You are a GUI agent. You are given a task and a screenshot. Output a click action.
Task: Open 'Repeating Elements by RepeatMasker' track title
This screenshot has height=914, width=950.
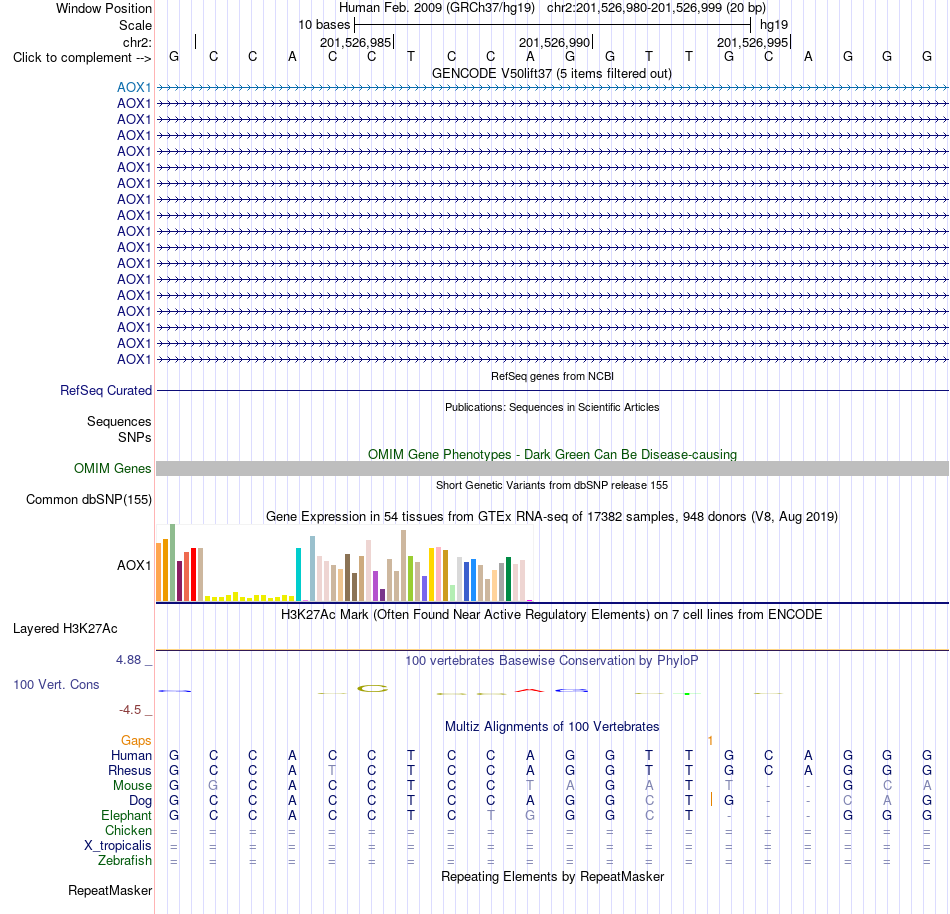pyautogui.click(x=552, y=876)
